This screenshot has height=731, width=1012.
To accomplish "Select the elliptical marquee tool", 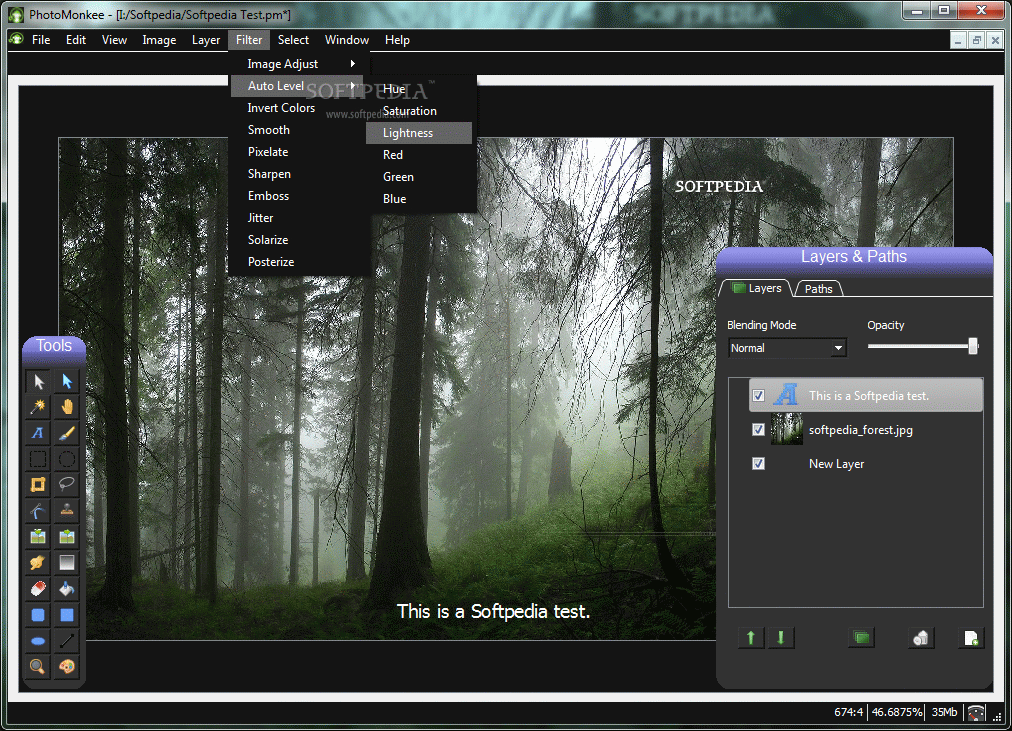I will [x=66, y=459].
